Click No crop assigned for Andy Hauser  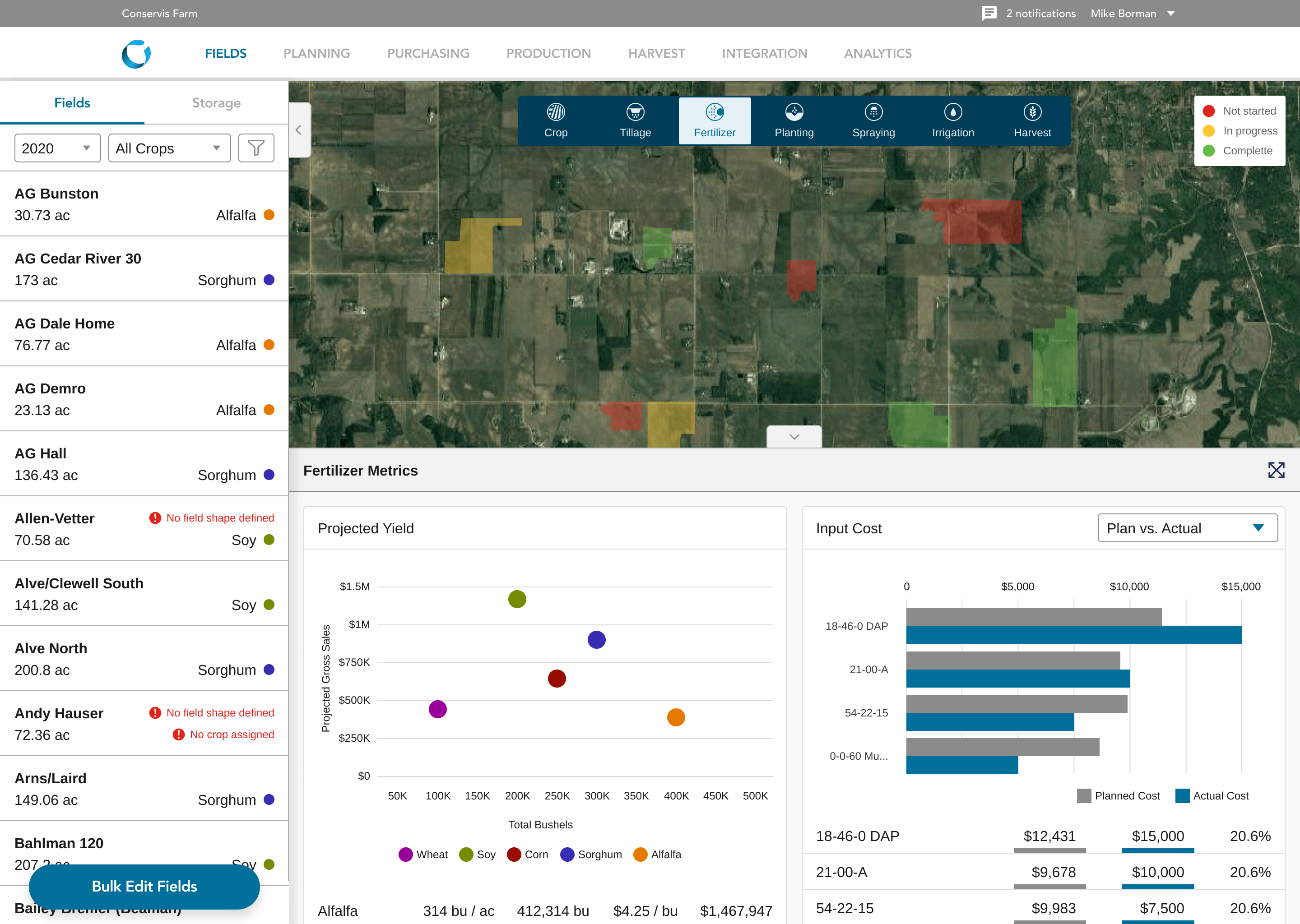tap(232, 735)
